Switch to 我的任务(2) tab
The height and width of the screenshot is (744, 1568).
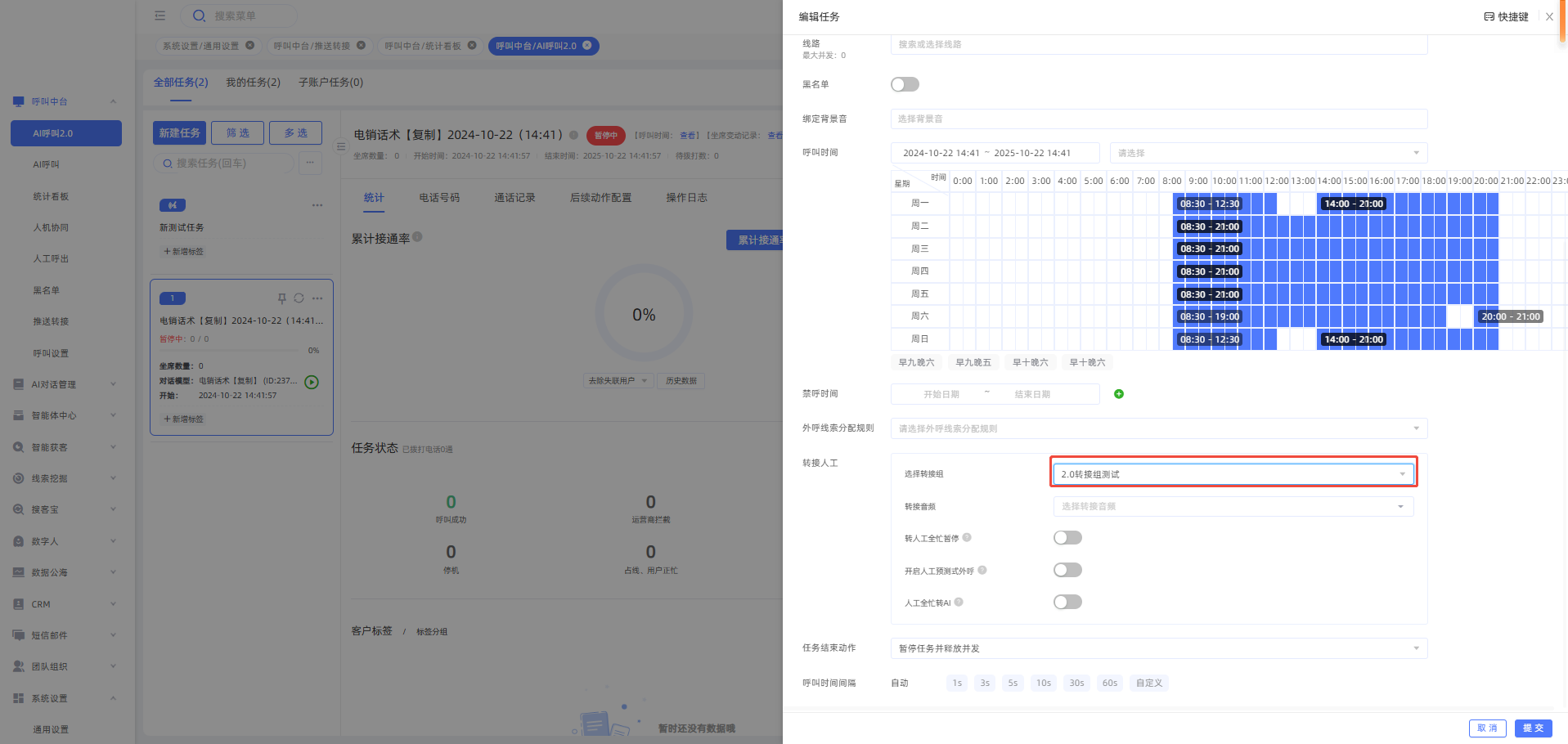253,83
